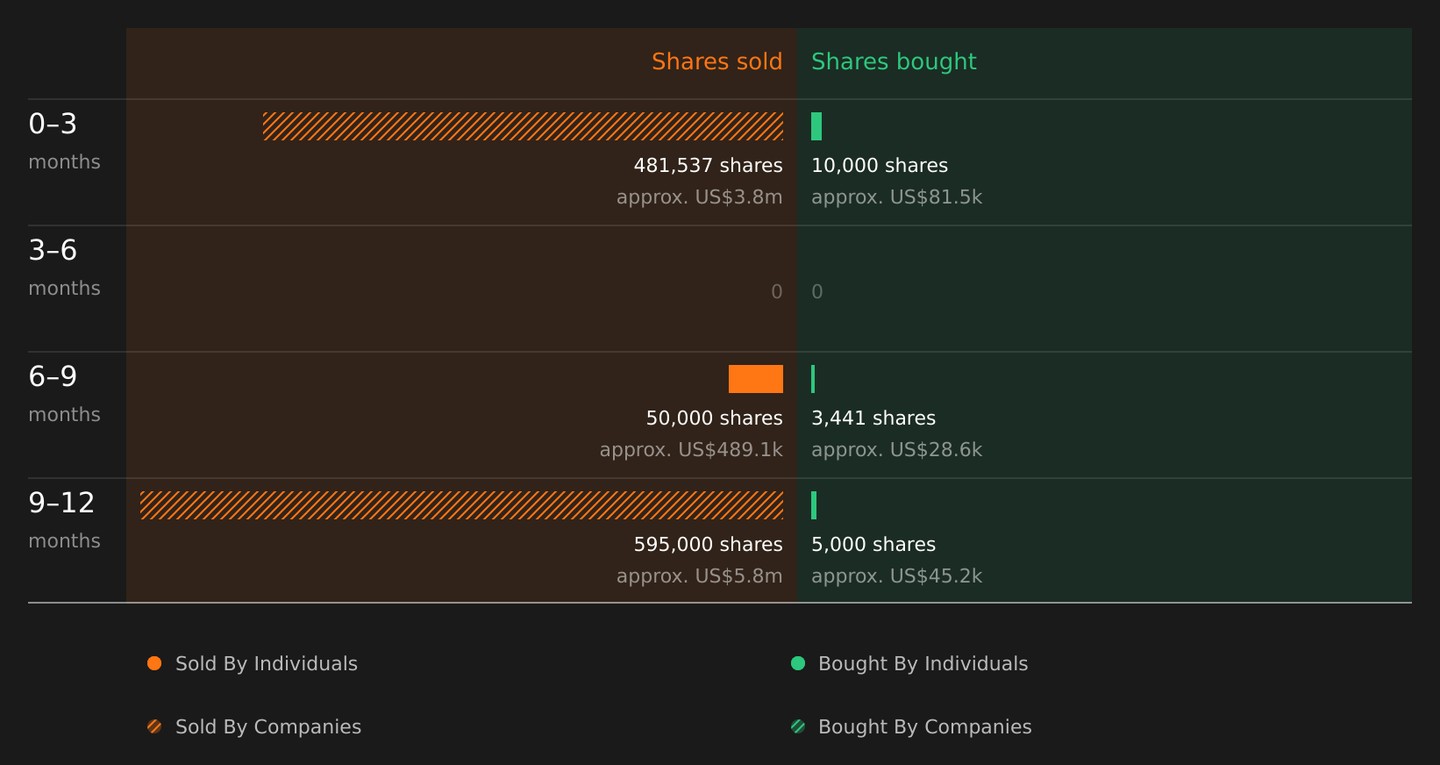The image size is (1440, 765).
Task: Click the 0–3 months bought green bar
Action: coord(817,126)
